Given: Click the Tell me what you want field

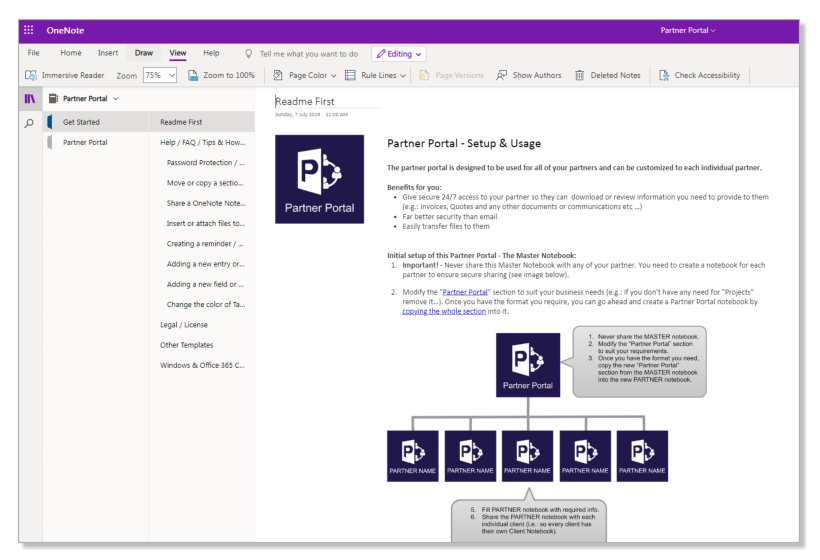Looking at the screenshot, I should click(x=309, y=54).
